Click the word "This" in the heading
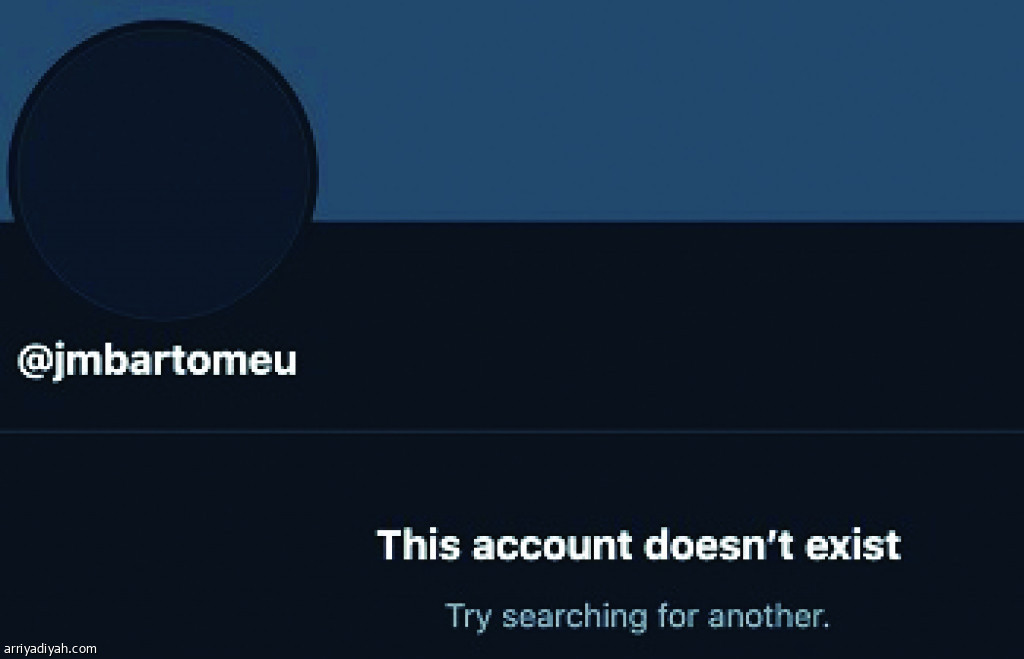The width and height of the screenshot is (1024, 659). click(419, 545)
